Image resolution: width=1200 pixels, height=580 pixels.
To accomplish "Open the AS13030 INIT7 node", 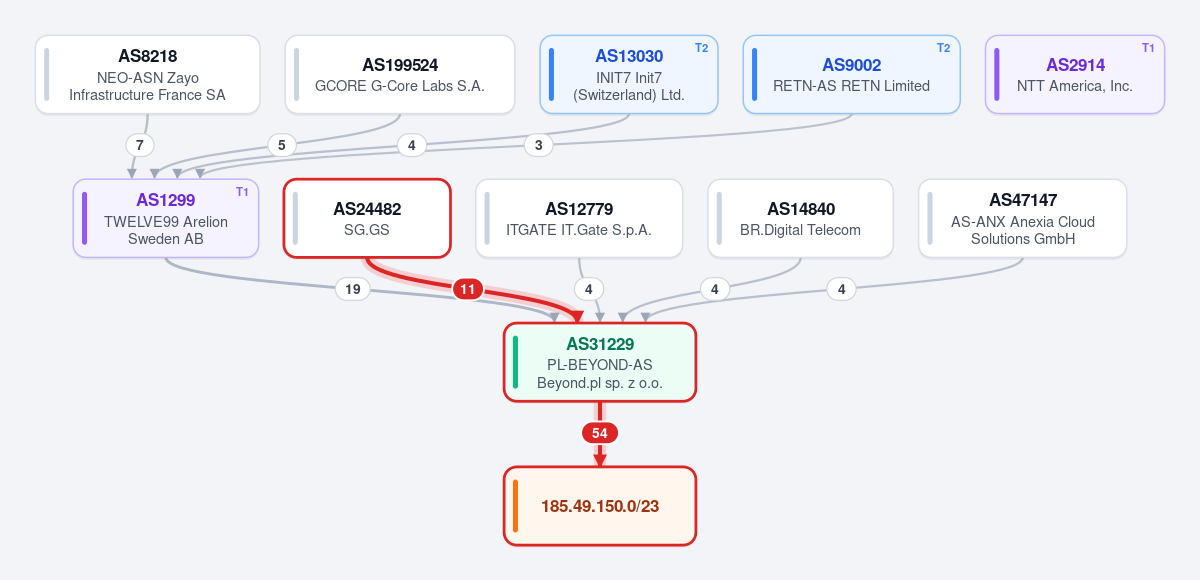I will pos(629,75).
